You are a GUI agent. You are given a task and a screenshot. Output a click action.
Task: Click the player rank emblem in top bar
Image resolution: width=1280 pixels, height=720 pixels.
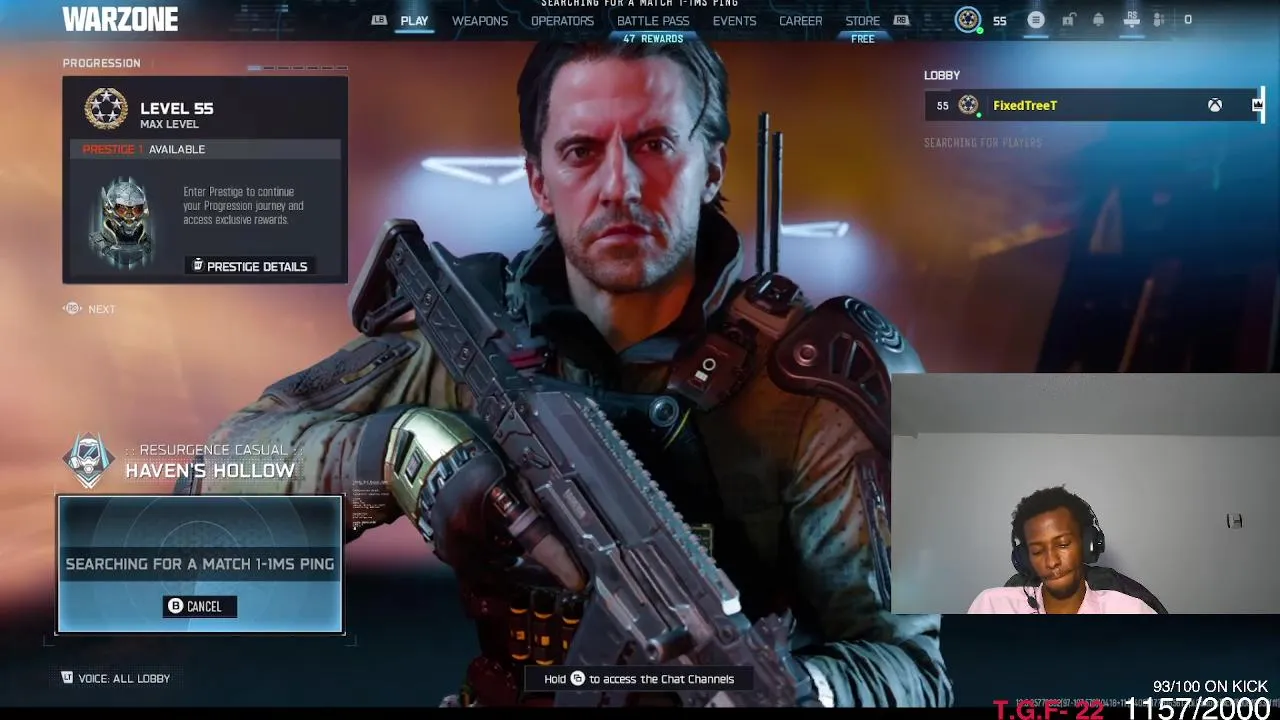pos(968,20)
